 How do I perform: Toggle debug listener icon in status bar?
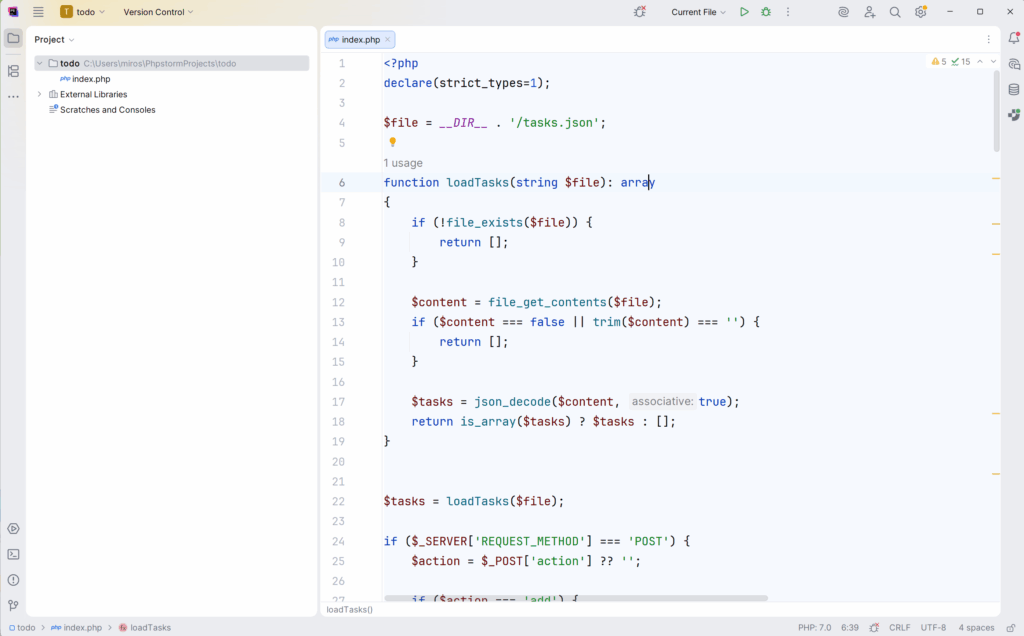(x=874, y=628)
